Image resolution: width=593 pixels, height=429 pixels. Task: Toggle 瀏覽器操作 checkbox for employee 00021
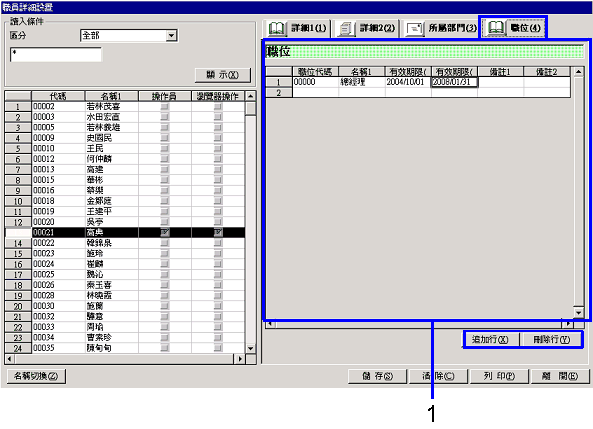coord(218,232)
